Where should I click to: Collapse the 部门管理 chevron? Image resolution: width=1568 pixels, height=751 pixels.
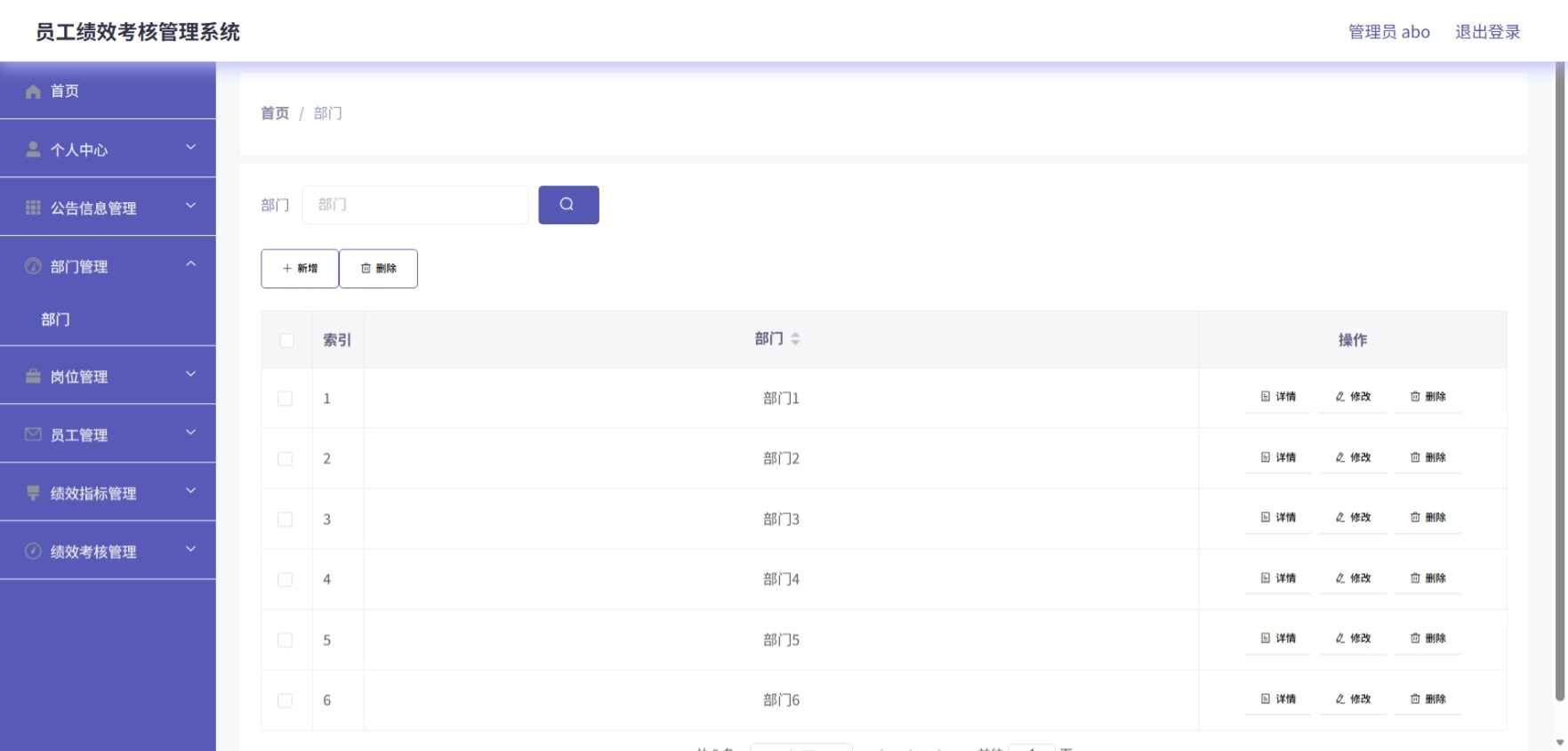(x=190, y=263)
